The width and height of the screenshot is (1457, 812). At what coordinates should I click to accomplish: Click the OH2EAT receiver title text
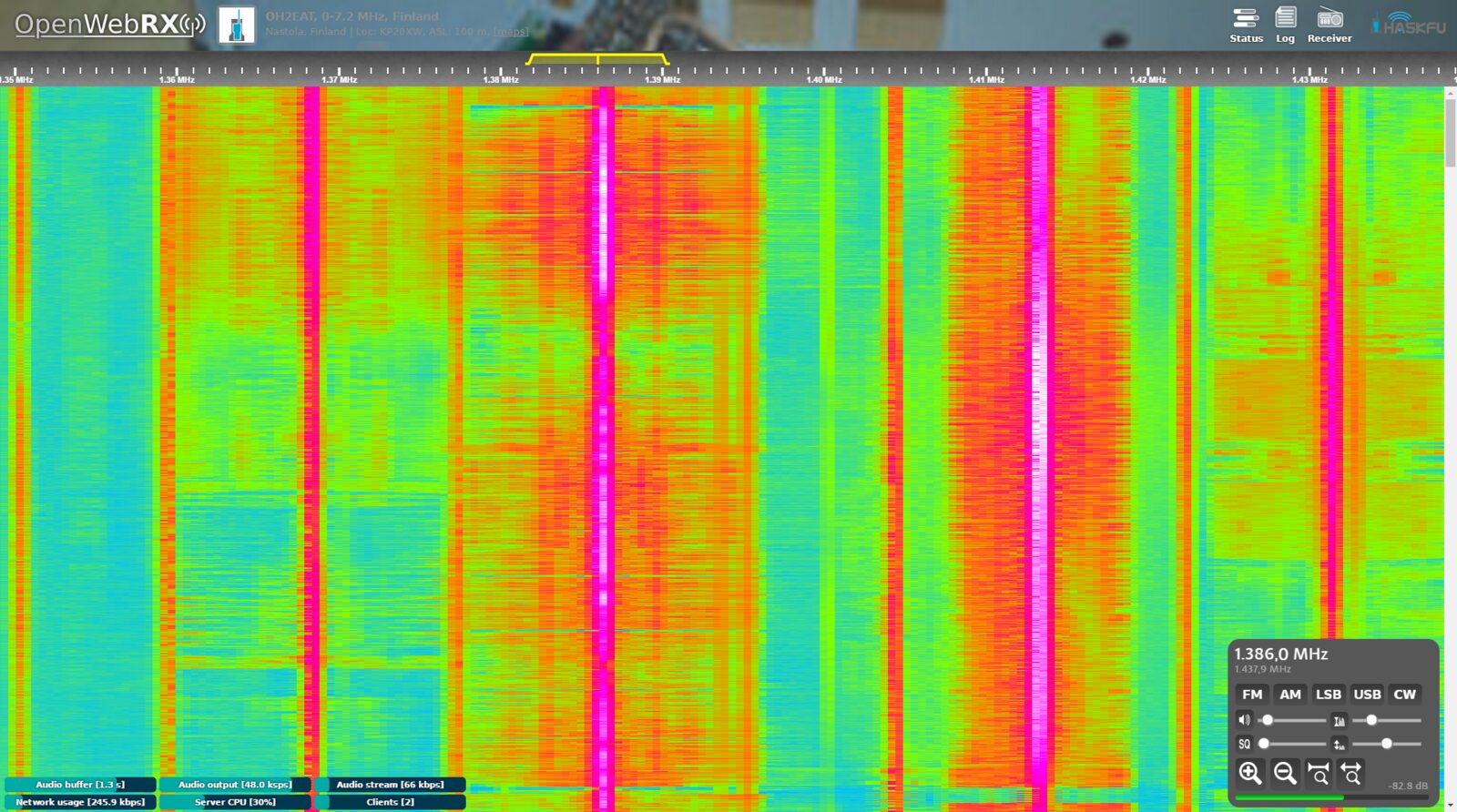pyautogui.click(x=352, y=16)
